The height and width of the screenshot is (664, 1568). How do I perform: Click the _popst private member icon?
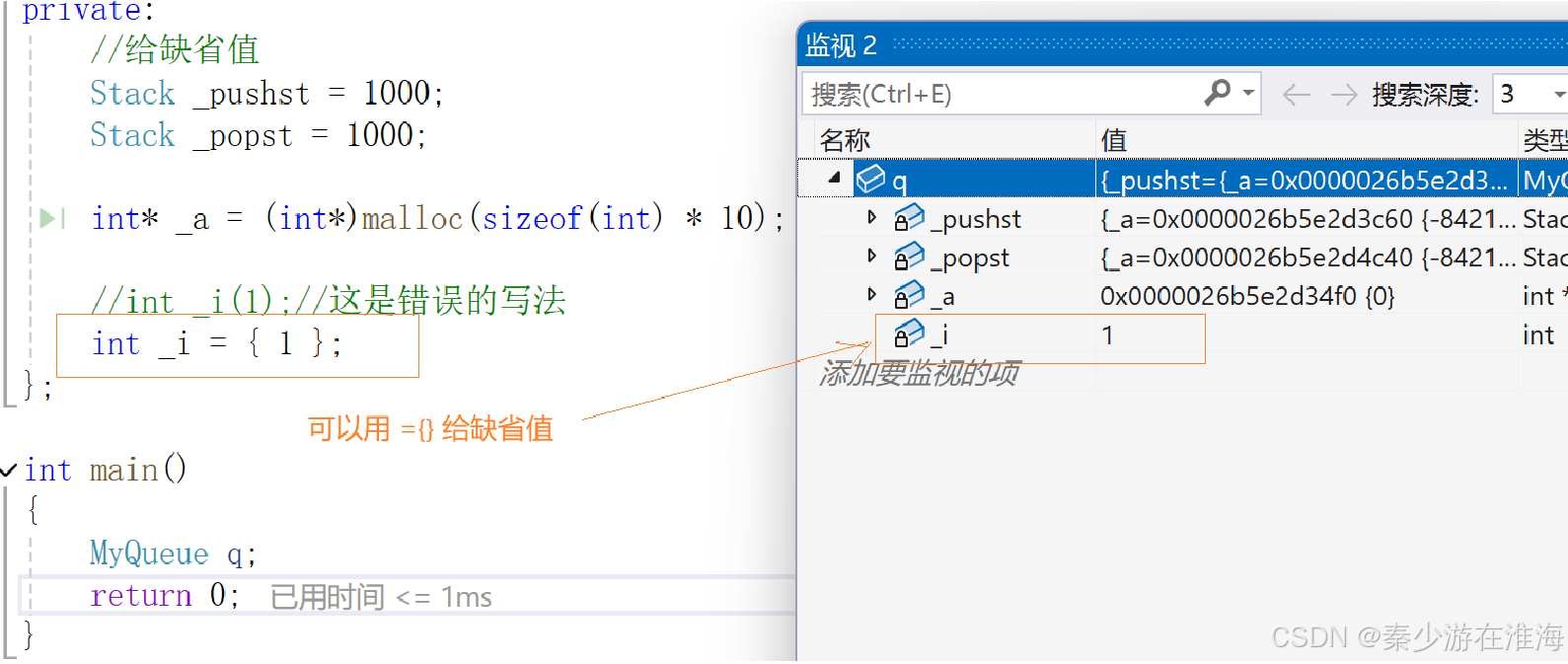908,257
